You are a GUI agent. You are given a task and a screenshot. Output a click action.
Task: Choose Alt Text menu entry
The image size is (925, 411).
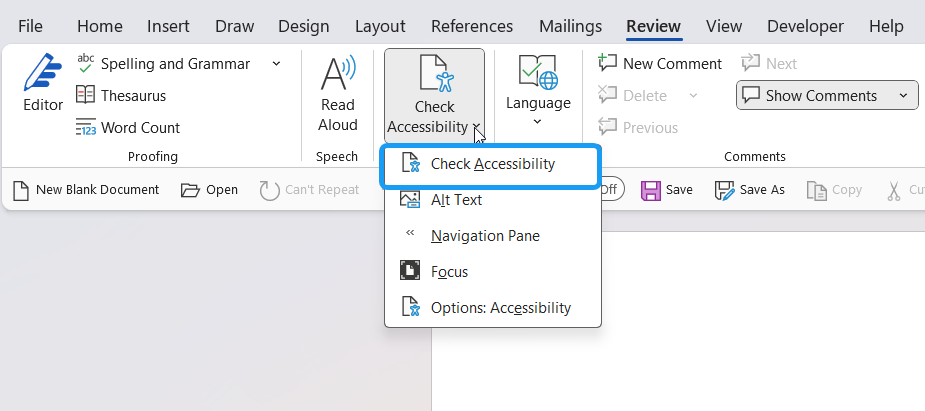456,200
